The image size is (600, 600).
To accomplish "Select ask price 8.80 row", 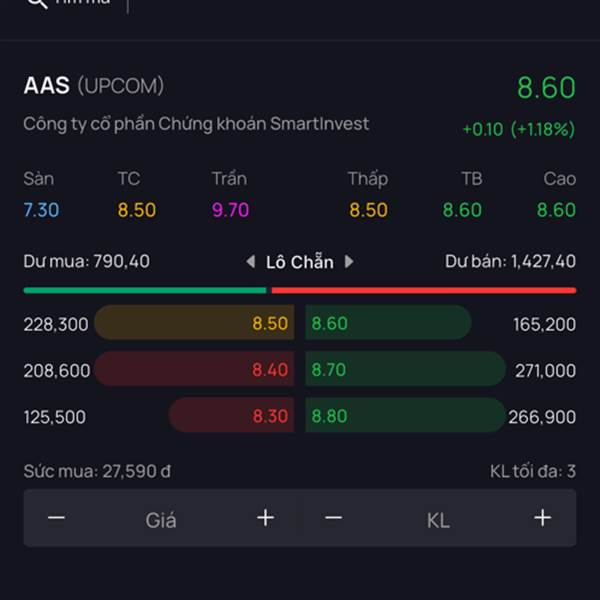I will [404, 415].
